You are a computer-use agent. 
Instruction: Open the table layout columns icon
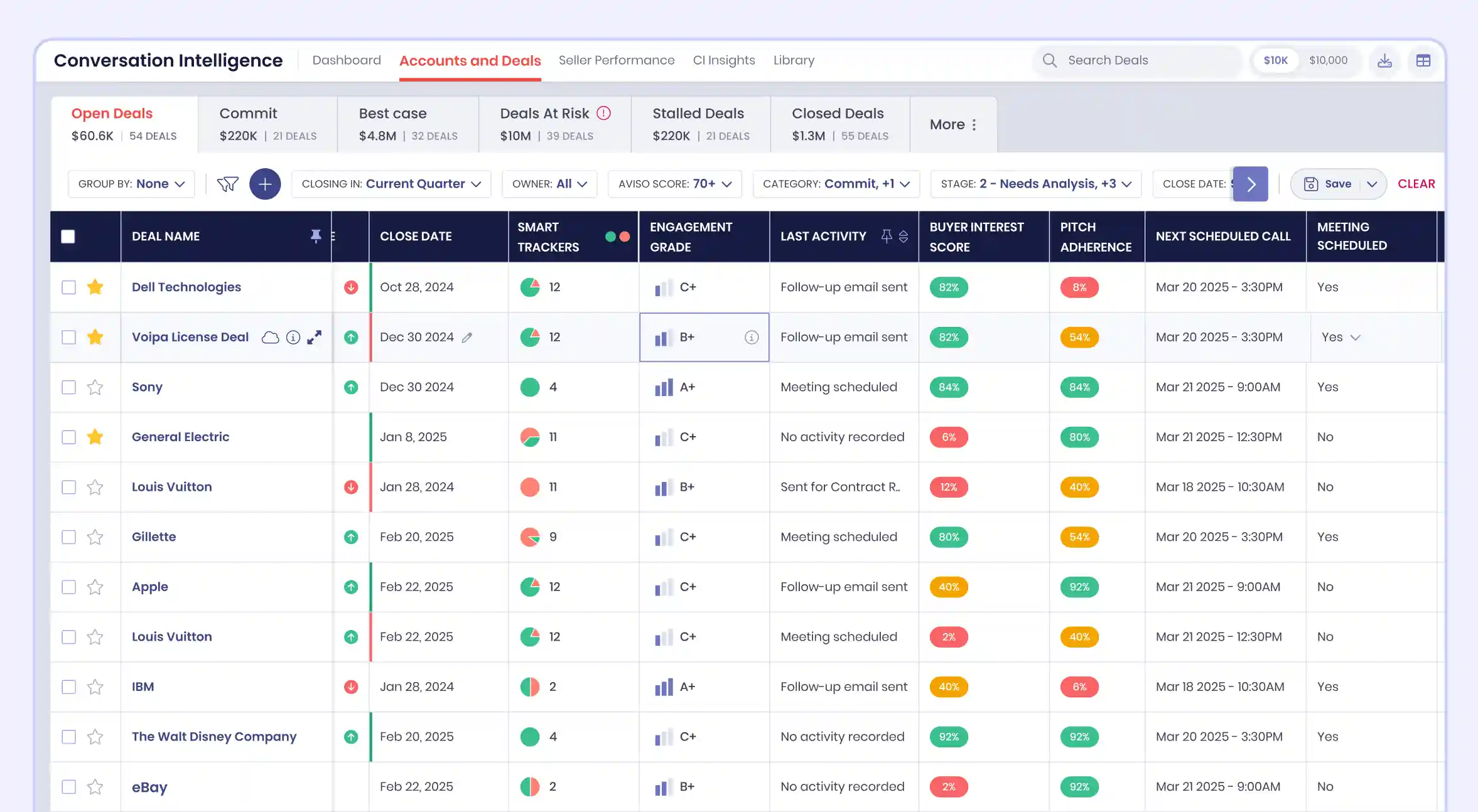(1423, 60)
